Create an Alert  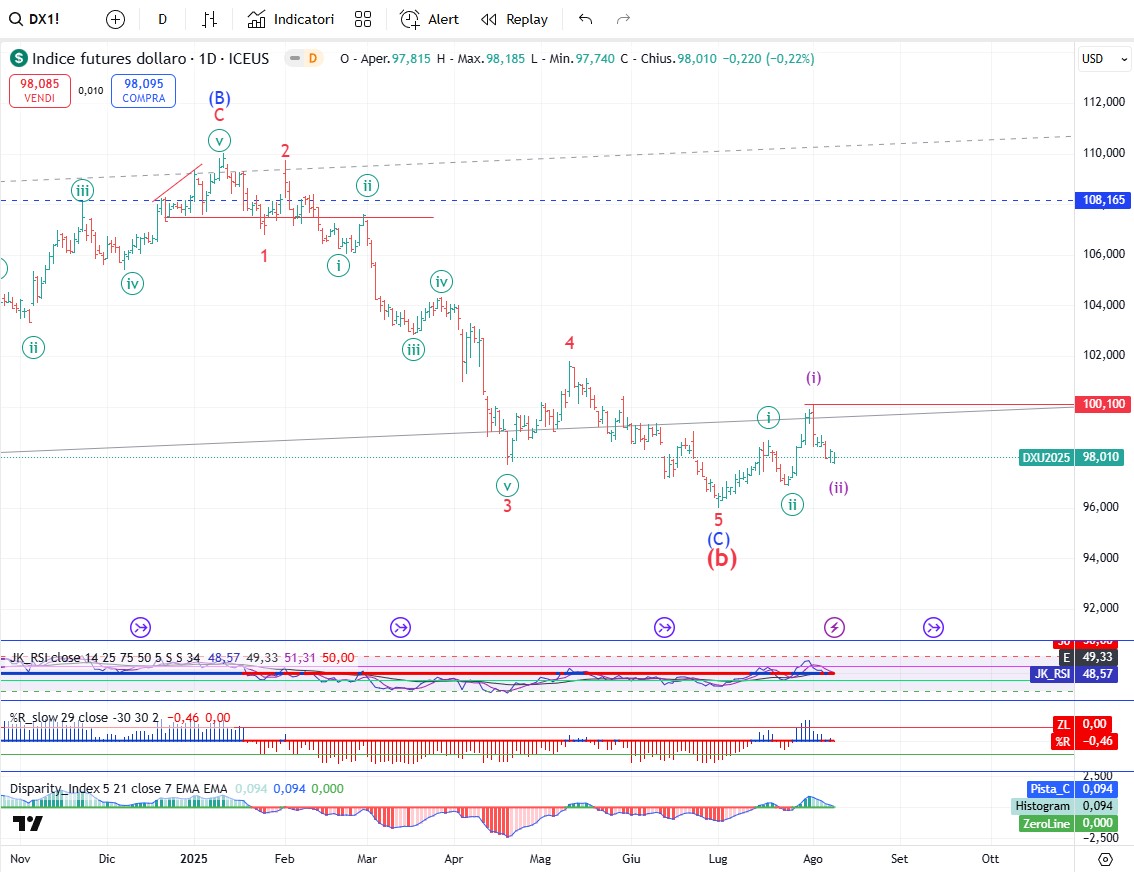(x=430, y=20)
